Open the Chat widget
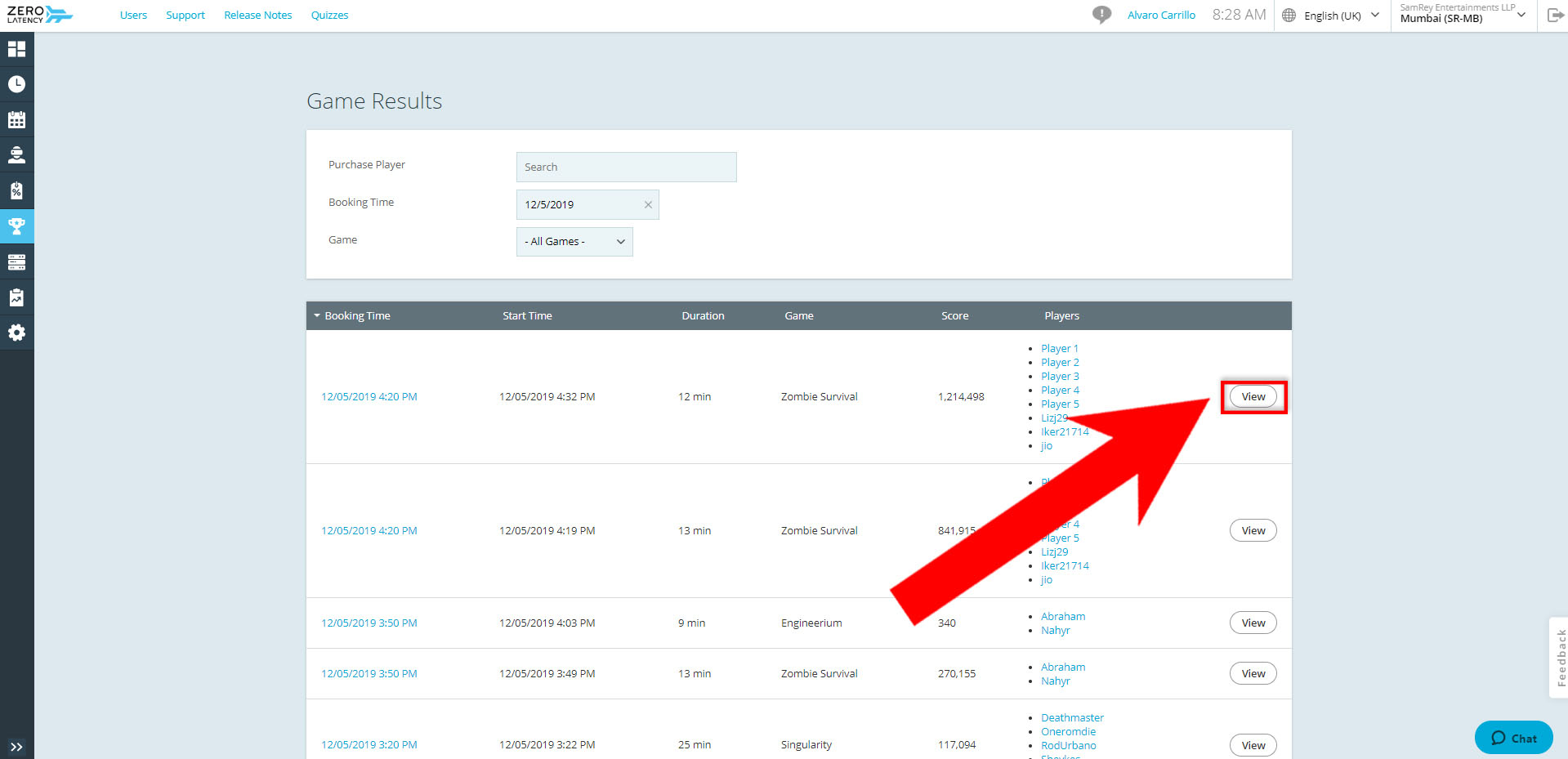 1514,738
